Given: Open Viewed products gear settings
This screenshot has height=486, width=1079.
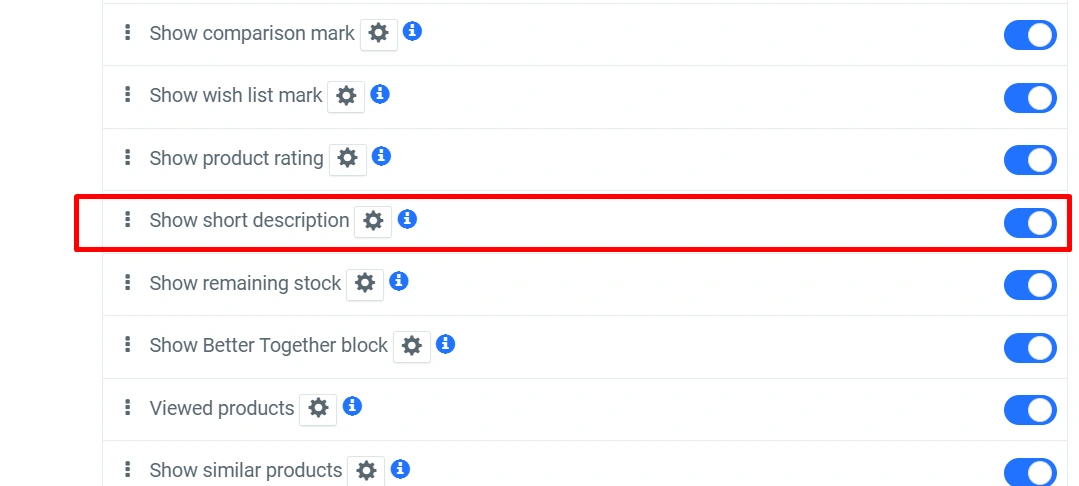Looking at the screenshot, I should 318,408.
